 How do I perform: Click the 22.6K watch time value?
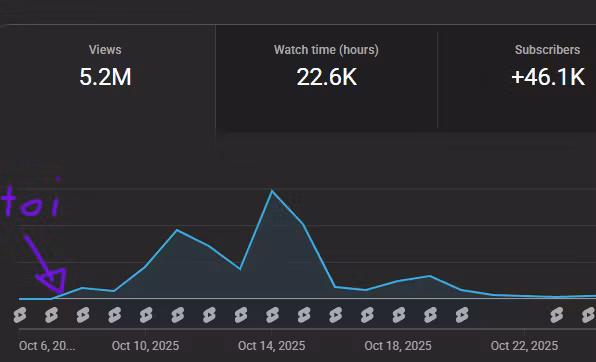click(327, 77)
